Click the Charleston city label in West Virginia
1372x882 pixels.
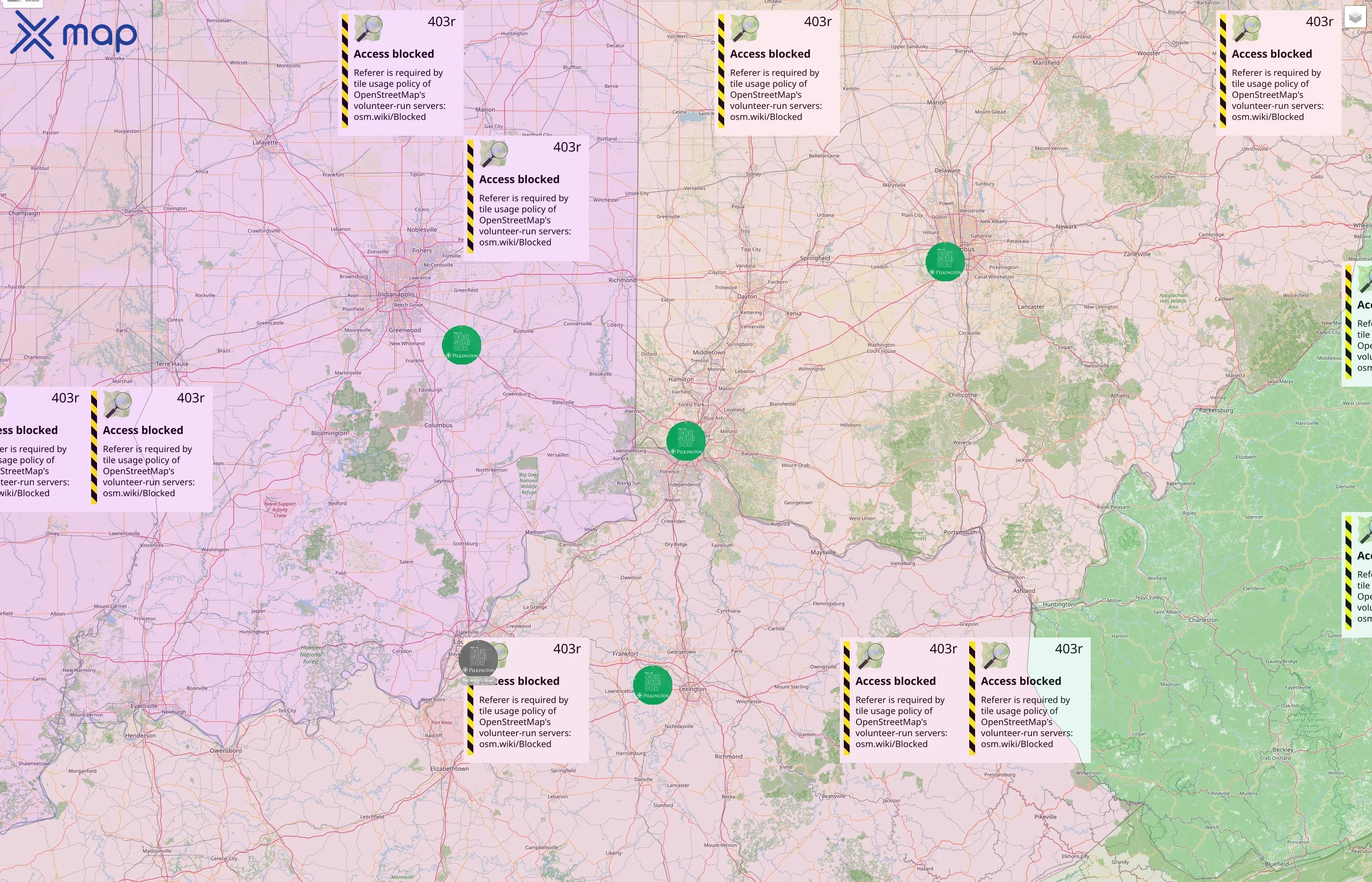pos(1203,620)
